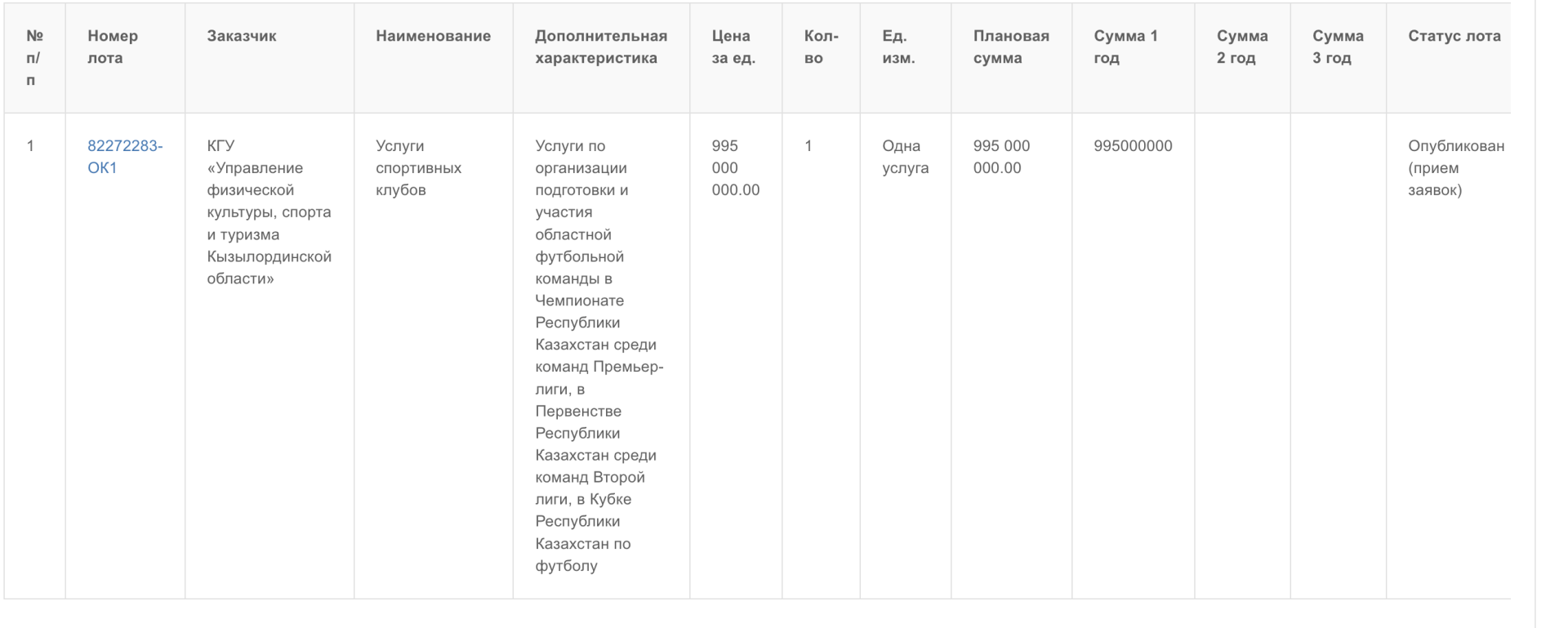1568x628 pixels.
Task: Click the "Плановая сумма" column header
Action: 1010,47
